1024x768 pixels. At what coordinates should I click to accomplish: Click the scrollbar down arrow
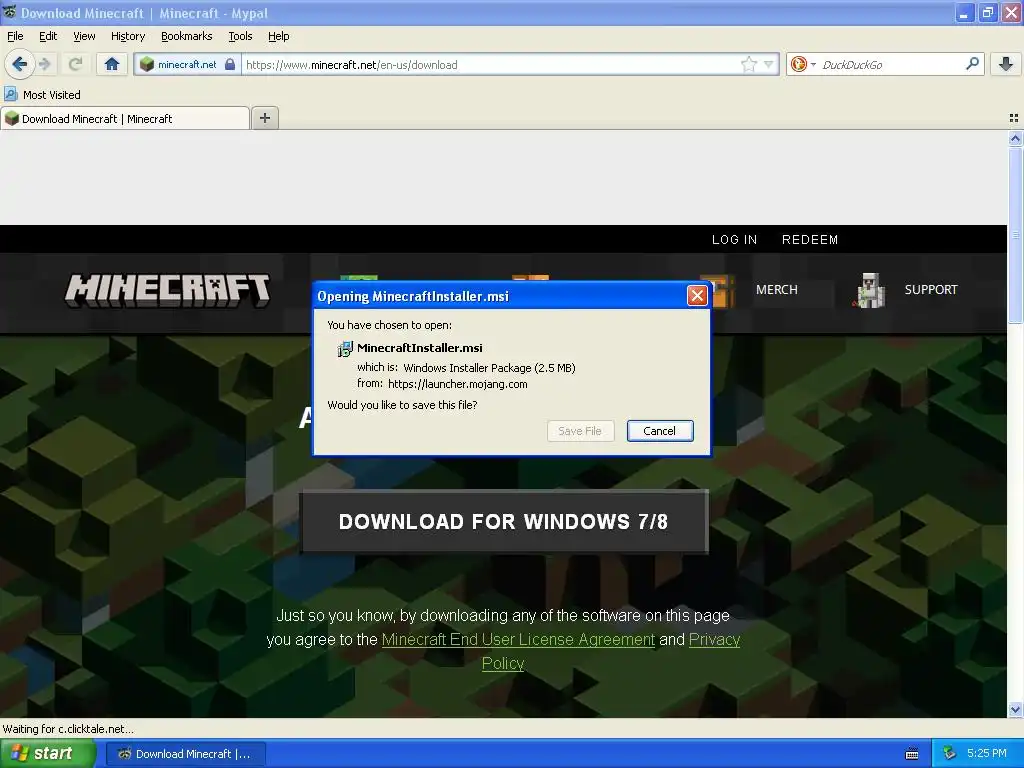pyautogui.click(x=1015, y=709)
